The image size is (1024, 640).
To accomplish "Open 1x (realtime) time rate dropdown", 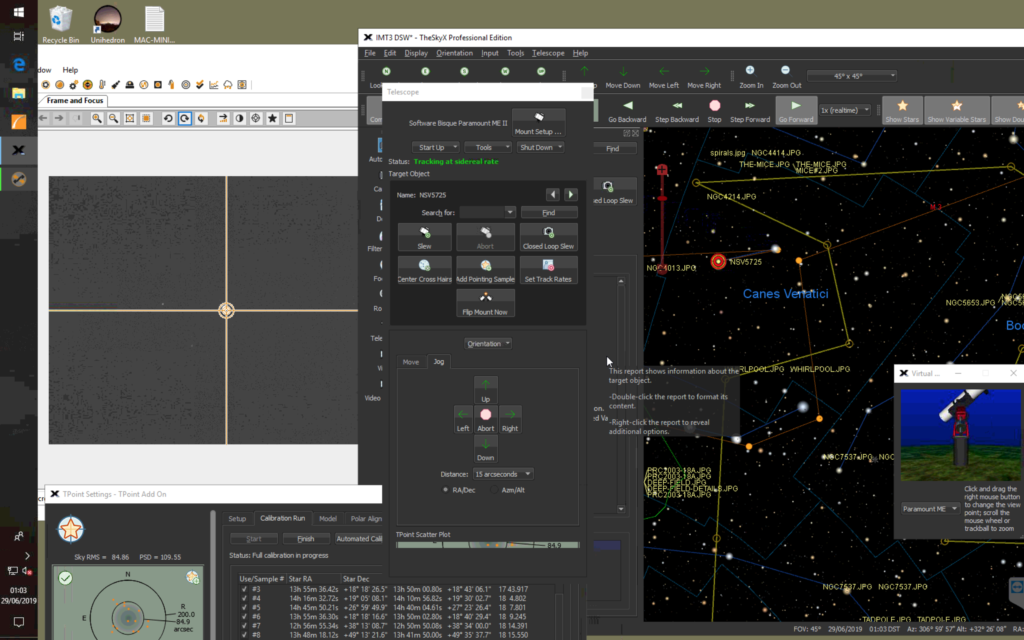I will [x=845, y=110].
